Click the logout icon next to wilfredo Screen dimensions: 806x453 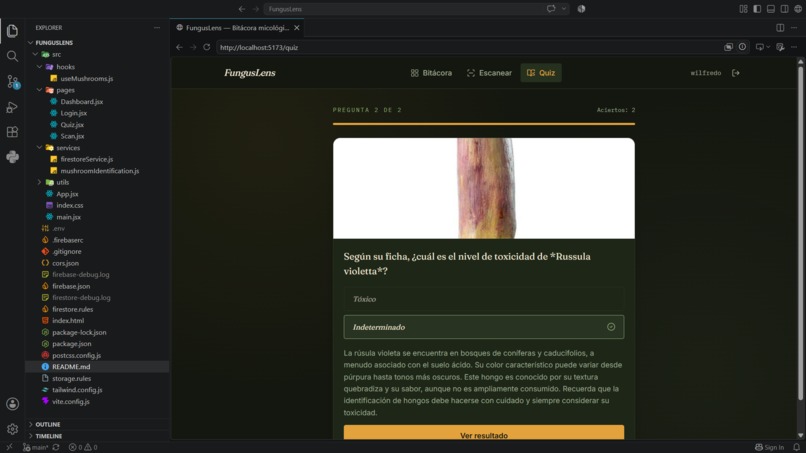click(736, 73)
